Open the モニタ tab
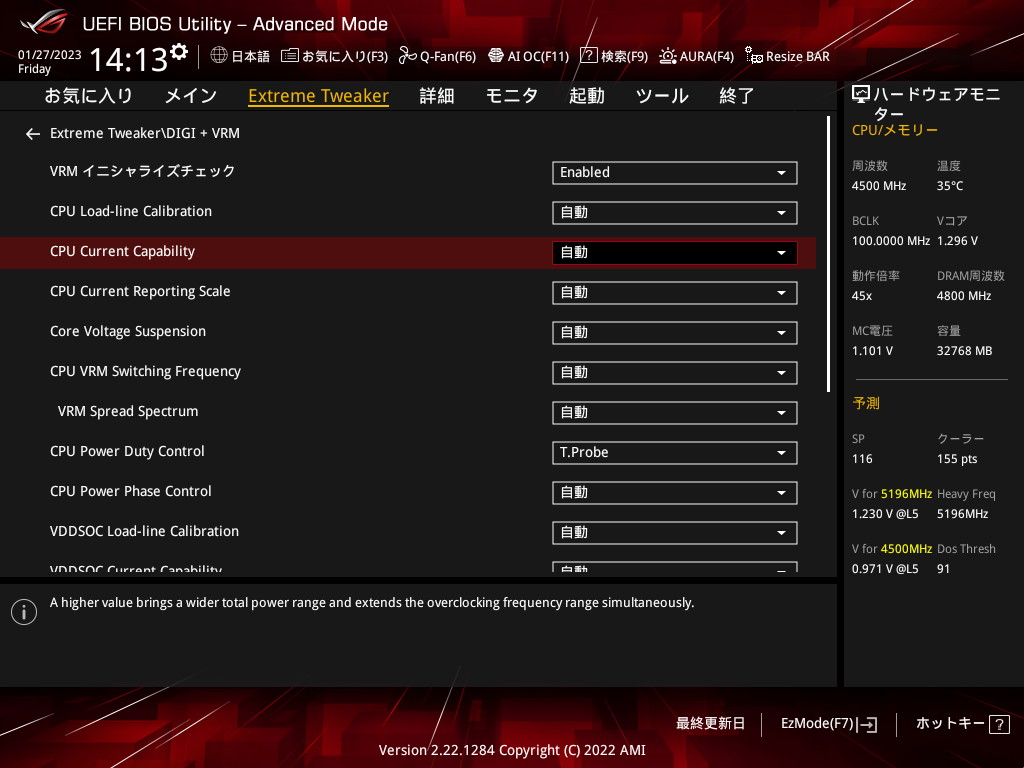The width and height of the screenshot is (1024, 768). [x=511, y=96]
